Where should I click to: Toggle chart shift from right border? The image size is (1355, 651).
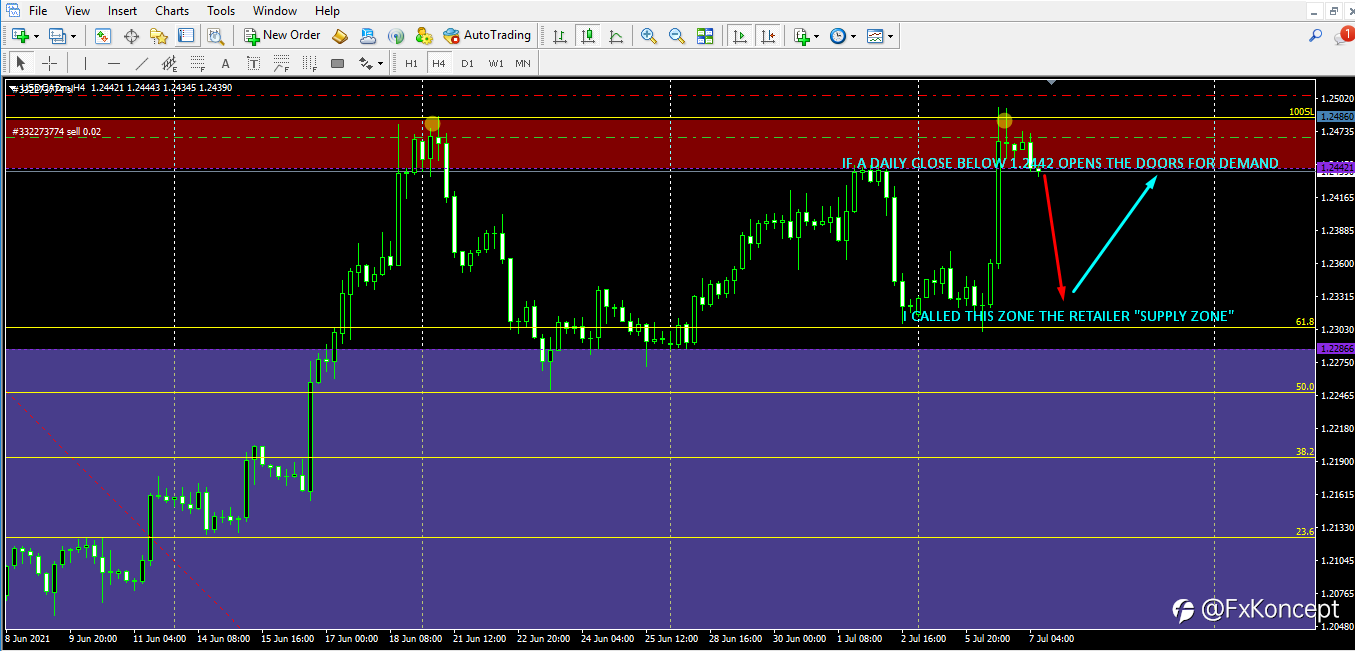pos(768,36)
